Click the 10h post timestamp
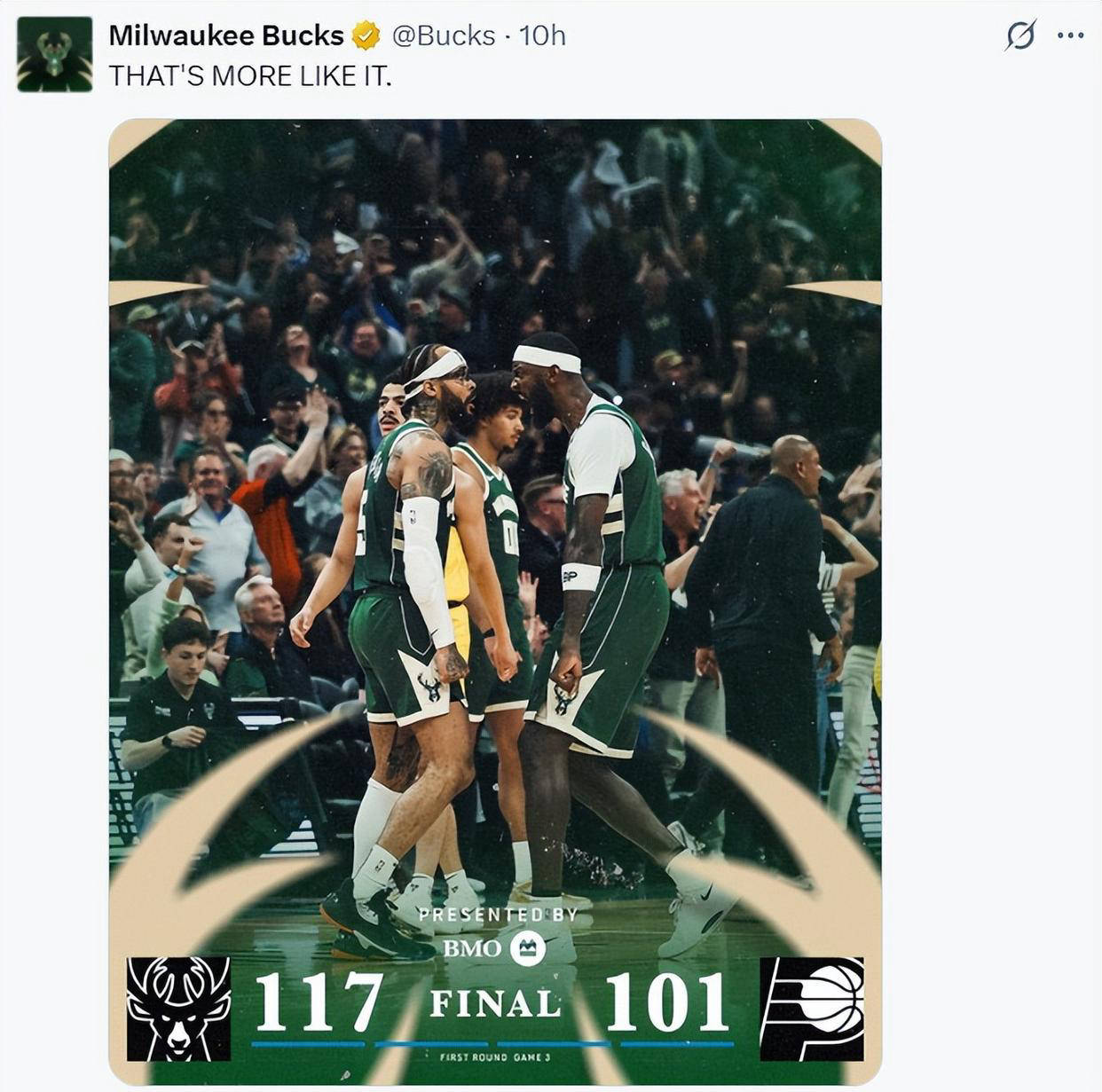The width and height of the screenshot is (1102, 1092). tap(542, 35)
